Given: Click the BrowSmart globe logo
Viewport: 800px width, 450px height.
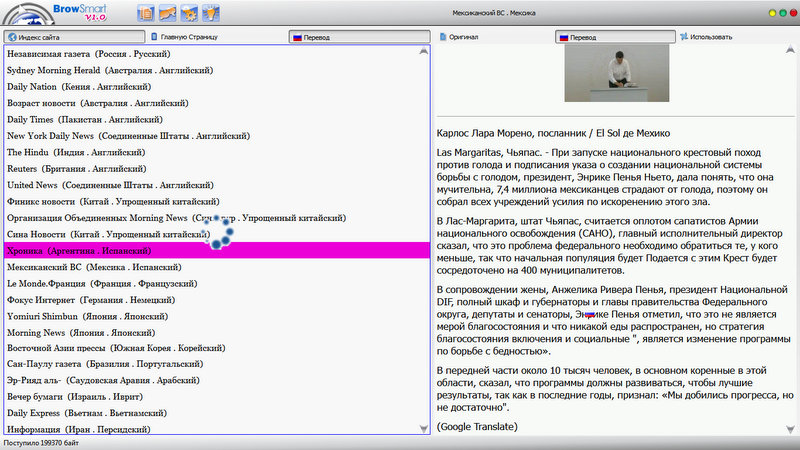Looking at the screenshot, I should pos(28,14).
